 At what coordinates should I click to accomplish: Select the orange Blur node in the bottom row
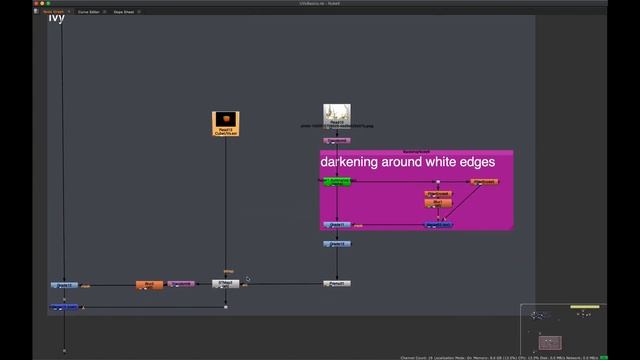tap(149, 284)
